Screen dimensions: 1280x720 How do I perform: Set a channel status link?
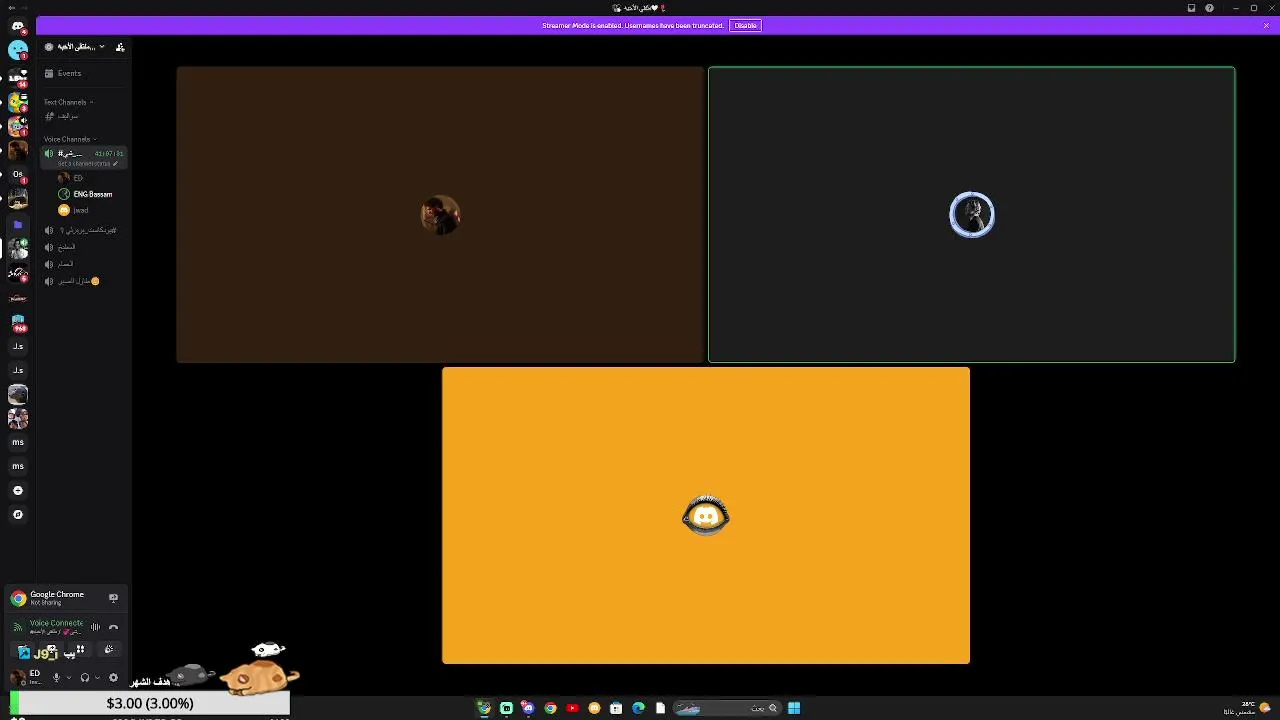point(87,164)
